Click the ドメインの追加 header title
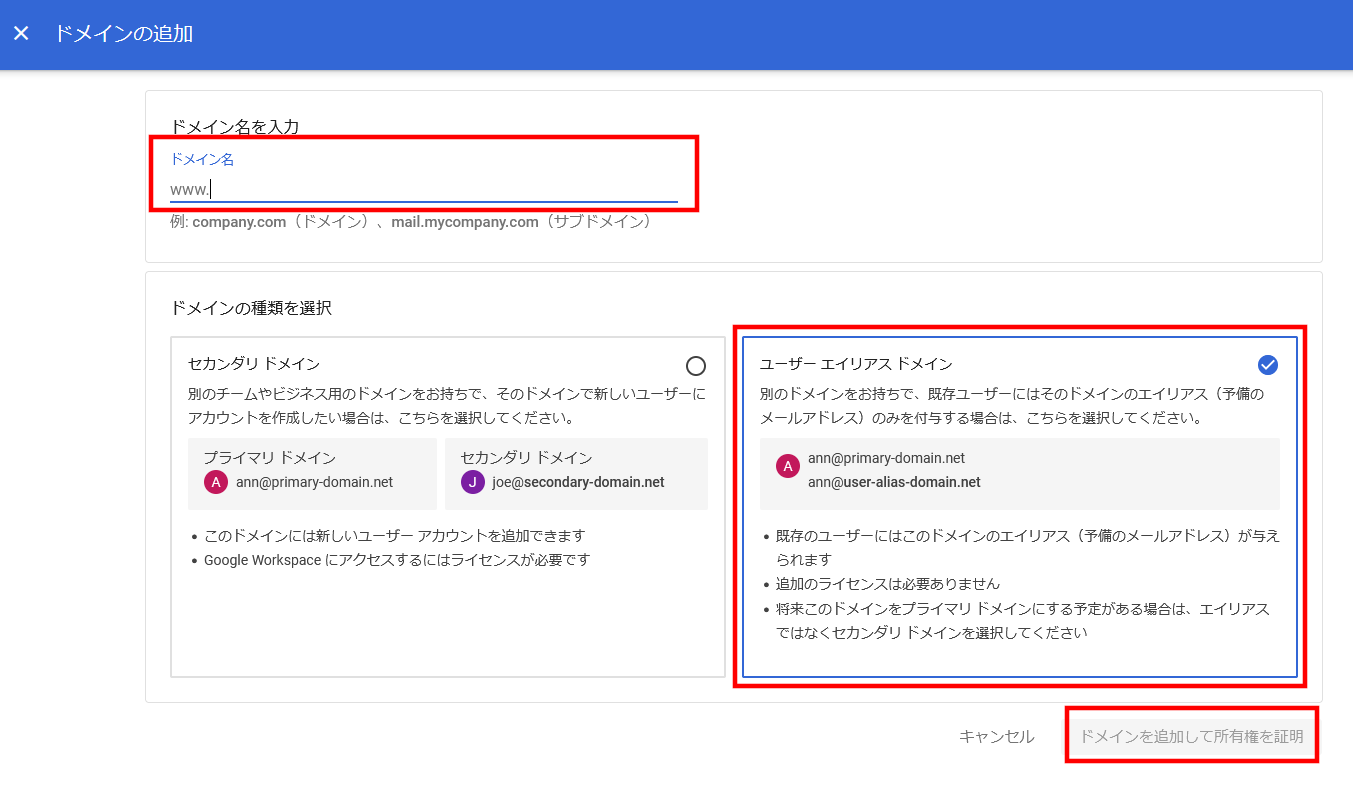The height and width of the screenshot is (789, 1353). [123, 34]
